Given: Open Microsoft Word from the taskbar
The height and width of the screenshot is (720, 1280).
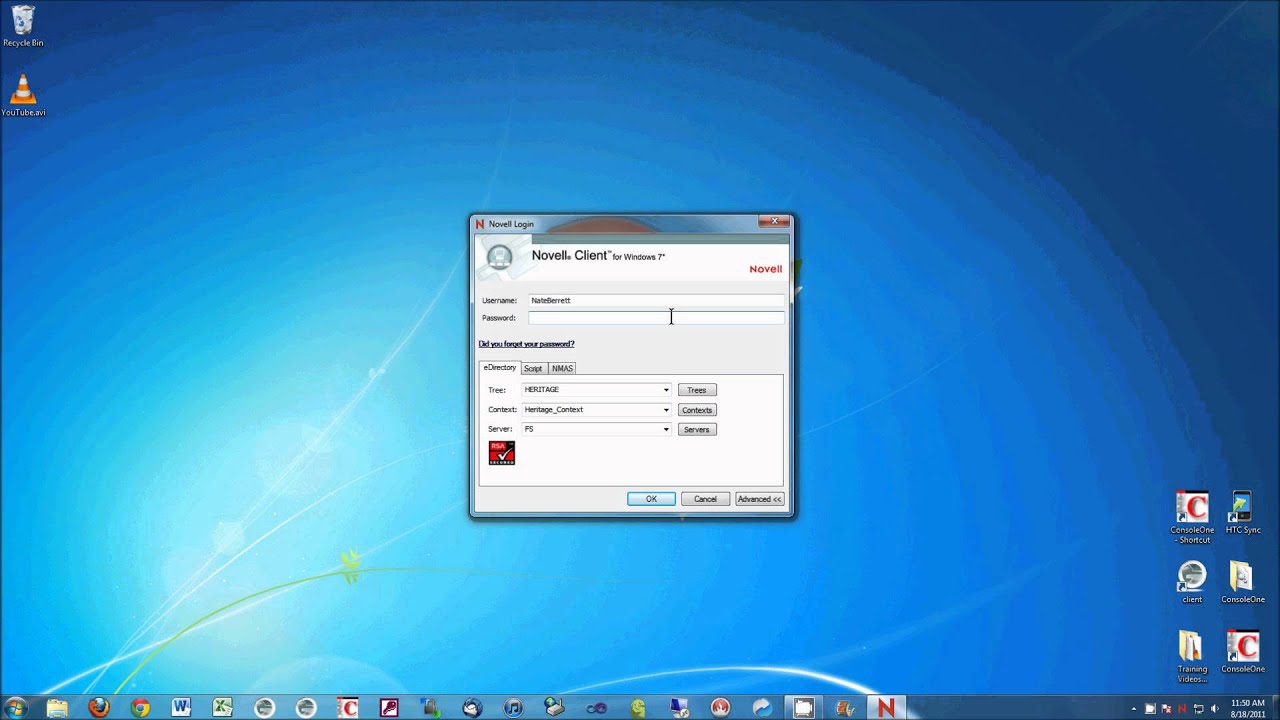Looking at the screenshot, I should pos(181,707).
